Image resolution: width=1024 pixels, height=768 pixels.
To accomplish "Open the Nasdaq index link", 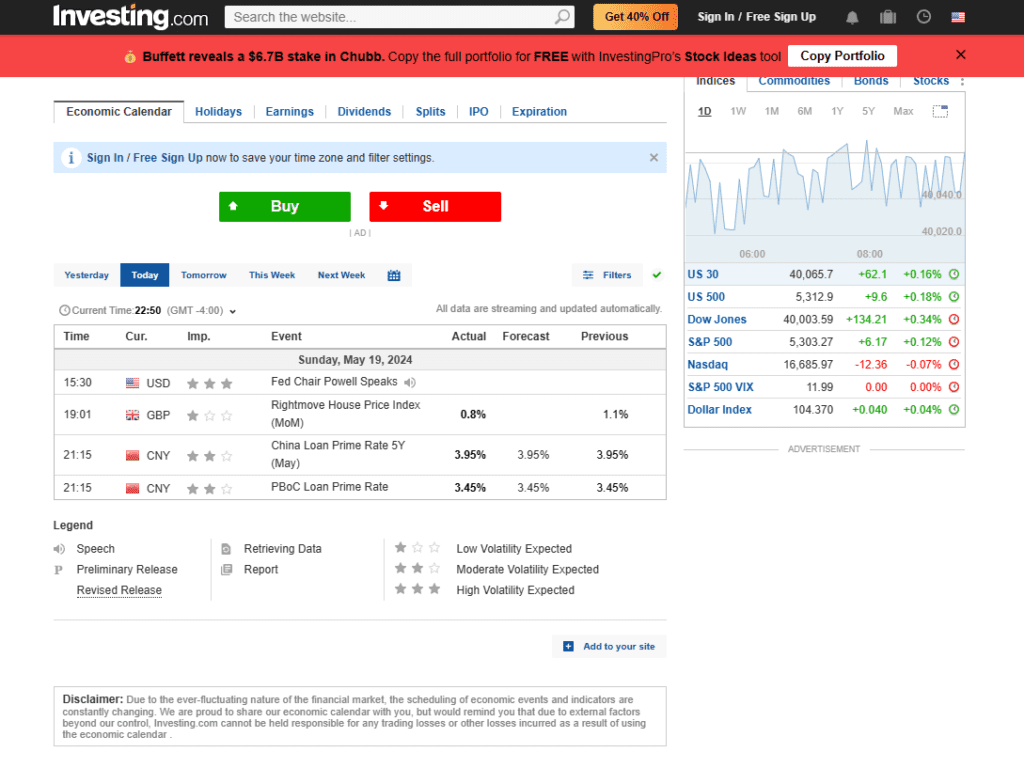I will pyautogui.click(x=707, y=364).
